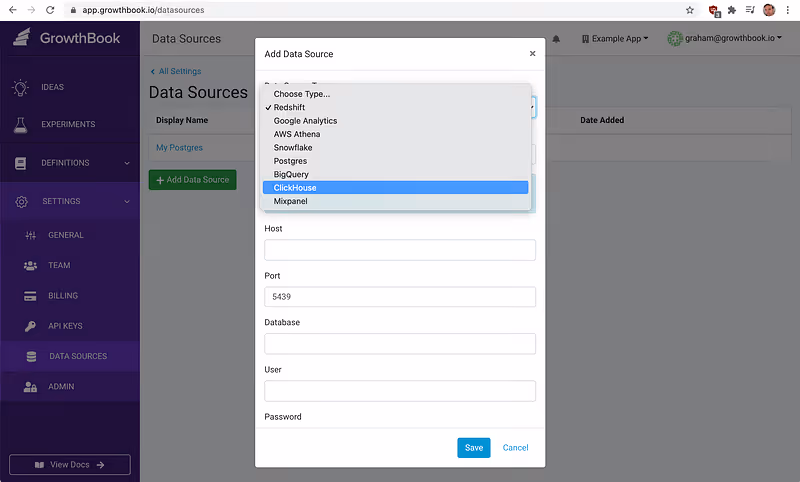Click the Save button

pos(473,448)
